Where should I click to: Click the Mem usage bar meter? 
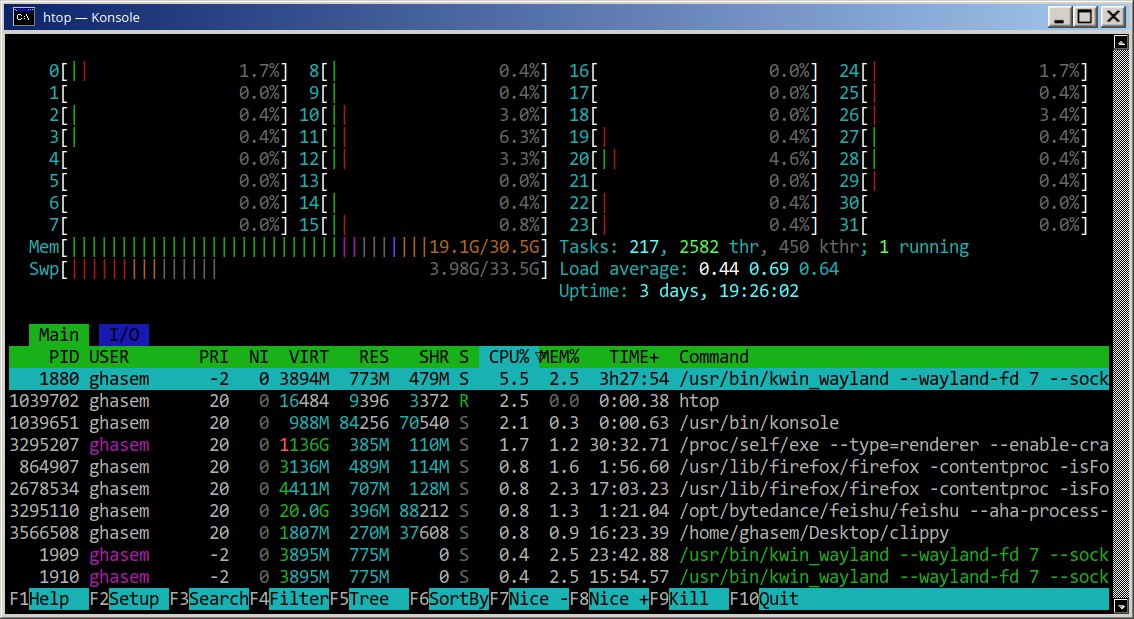[x=289, y=247]
